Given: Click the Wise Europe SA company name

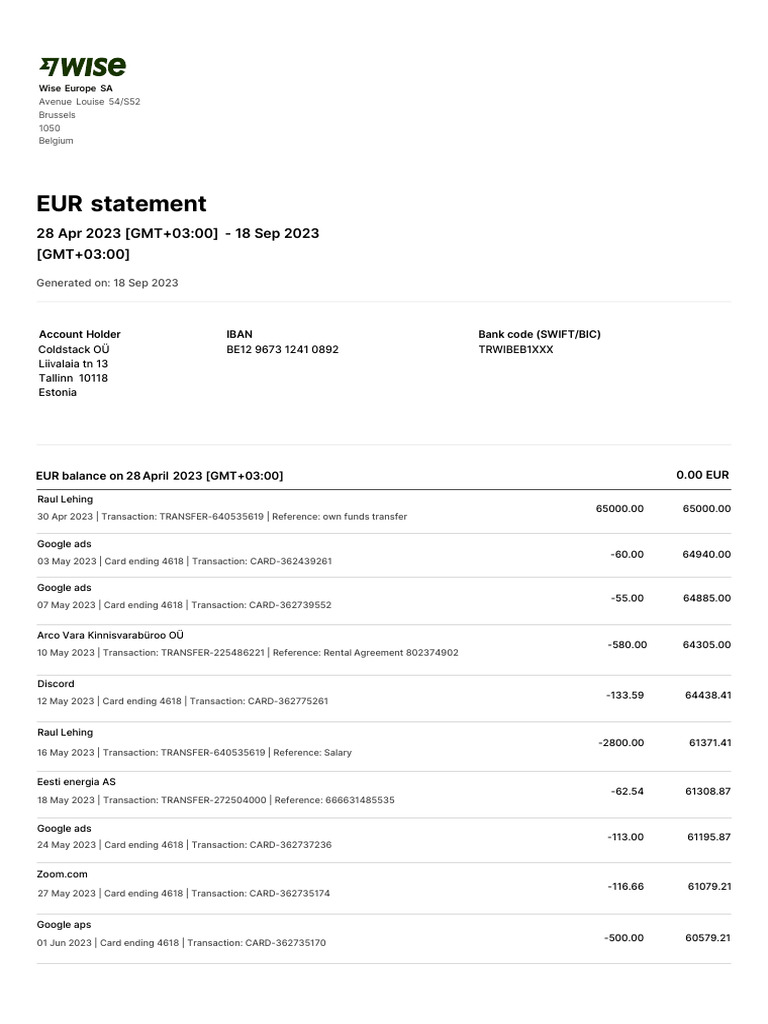Looking at the screenshot, I should tap(75, 88).
